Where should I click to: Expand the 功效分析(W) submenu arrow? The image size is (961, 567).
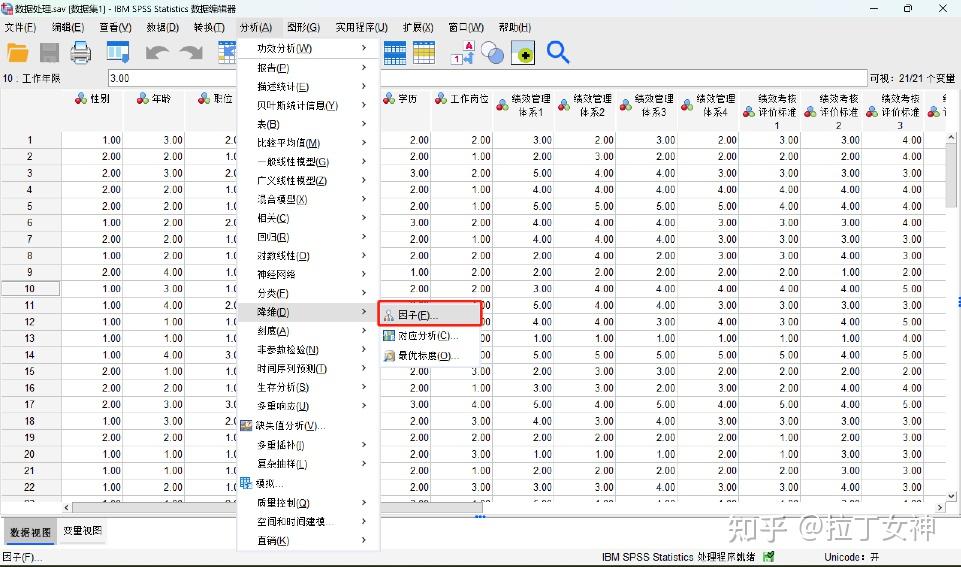click(364, 48)
